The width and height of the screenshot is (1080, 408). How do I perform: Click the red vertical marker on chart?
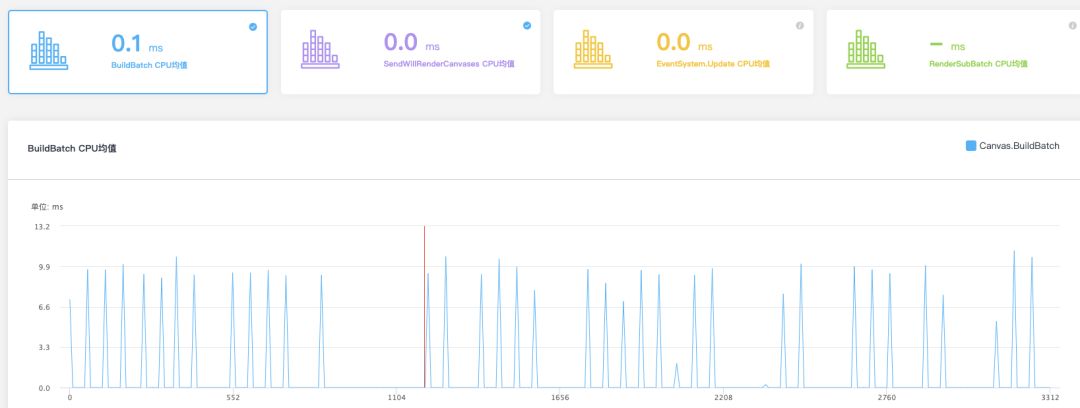pos(424,307)
